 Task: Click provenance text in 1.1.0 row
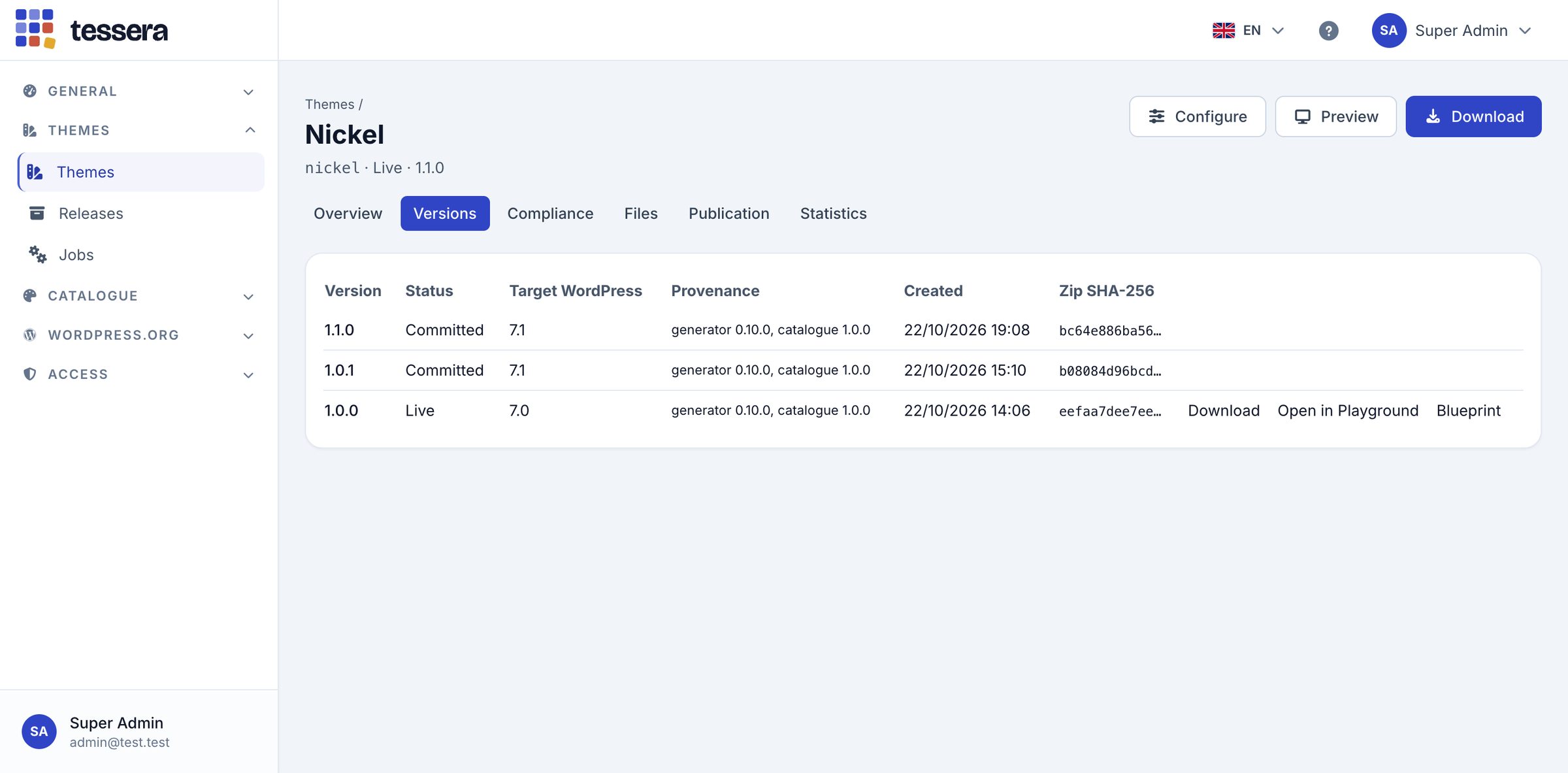770,330
